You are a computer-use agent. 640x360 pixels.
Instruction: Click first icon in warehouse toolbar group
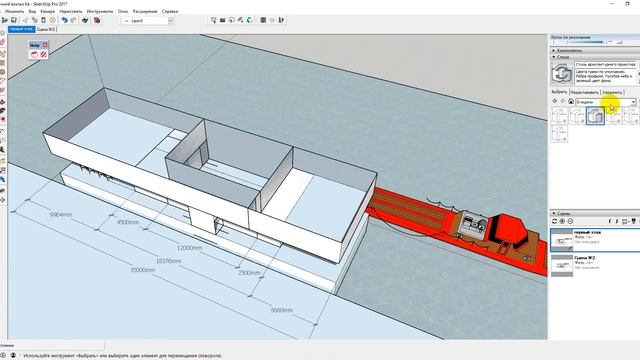click(x=213, y=20)
